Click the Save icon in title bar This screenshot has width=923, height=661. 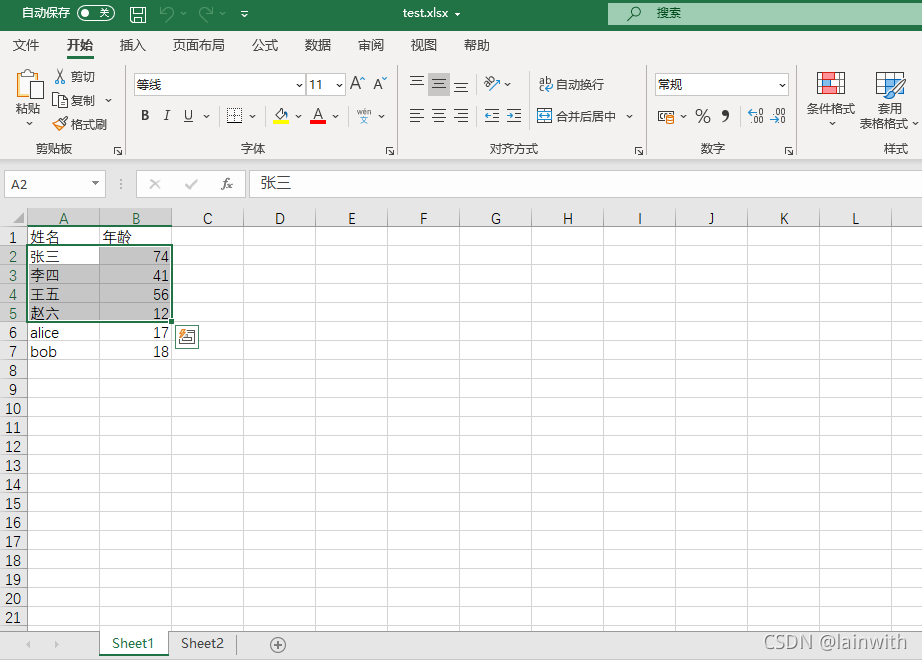coord(138,14)
